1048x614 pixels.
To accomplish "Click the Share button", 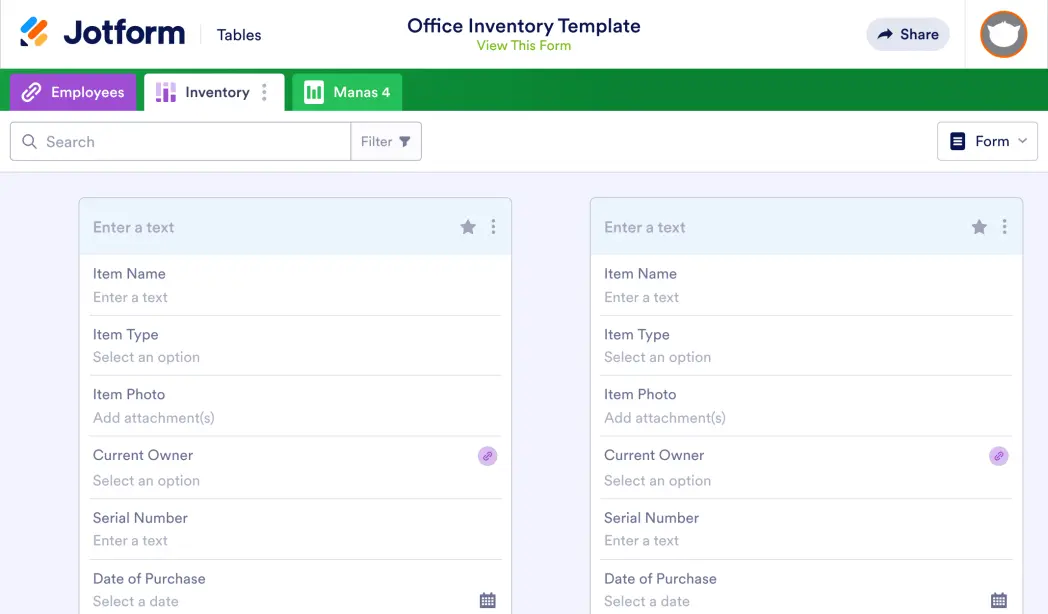I will pyautogui.click(x=907, y=34).
